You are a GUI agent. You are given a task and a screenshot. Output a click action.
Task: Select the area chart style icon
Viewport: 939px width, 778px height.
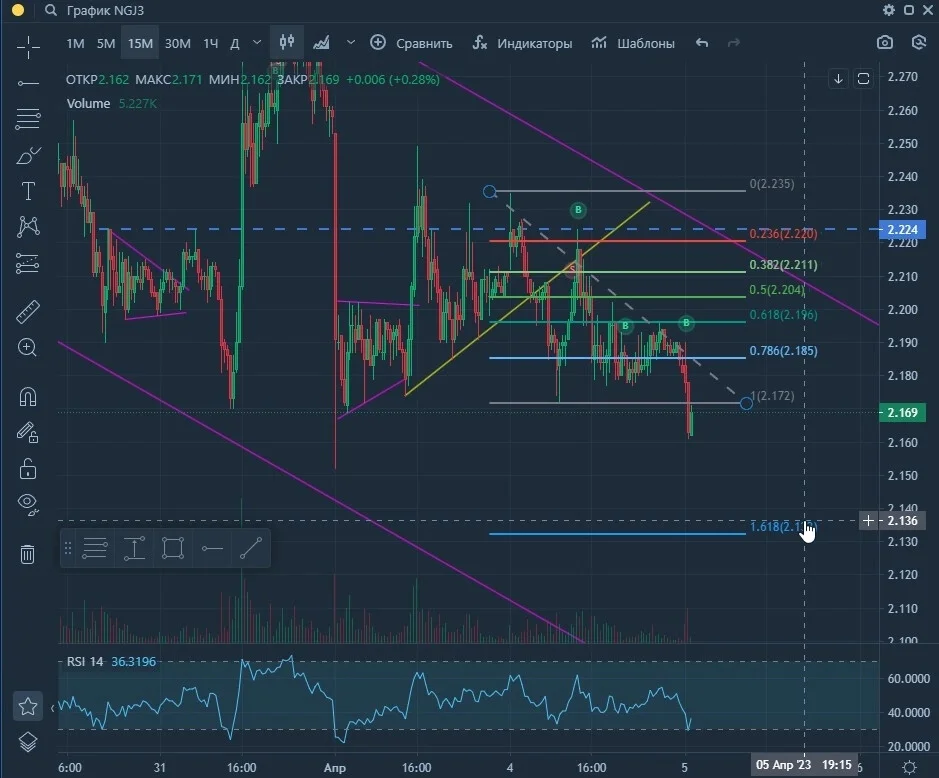[x=321, y=43]
